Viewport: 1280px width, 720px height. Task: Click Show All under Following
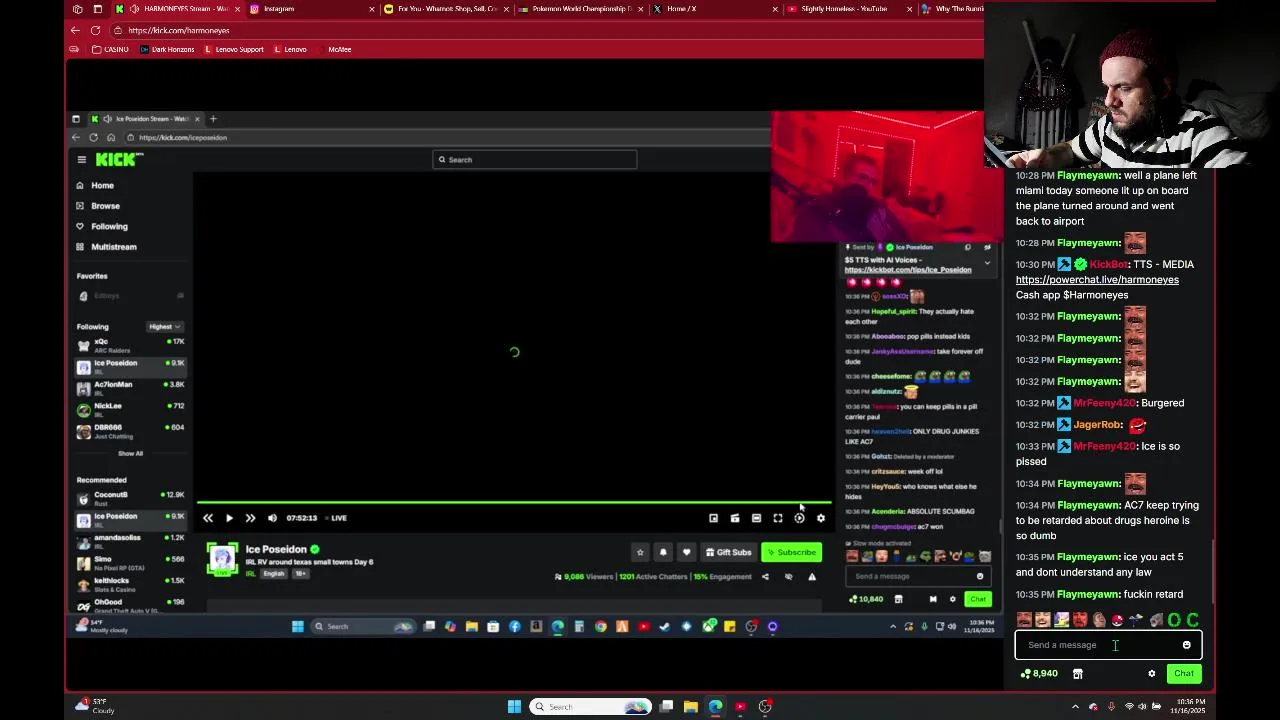click(x=130, y=453)
